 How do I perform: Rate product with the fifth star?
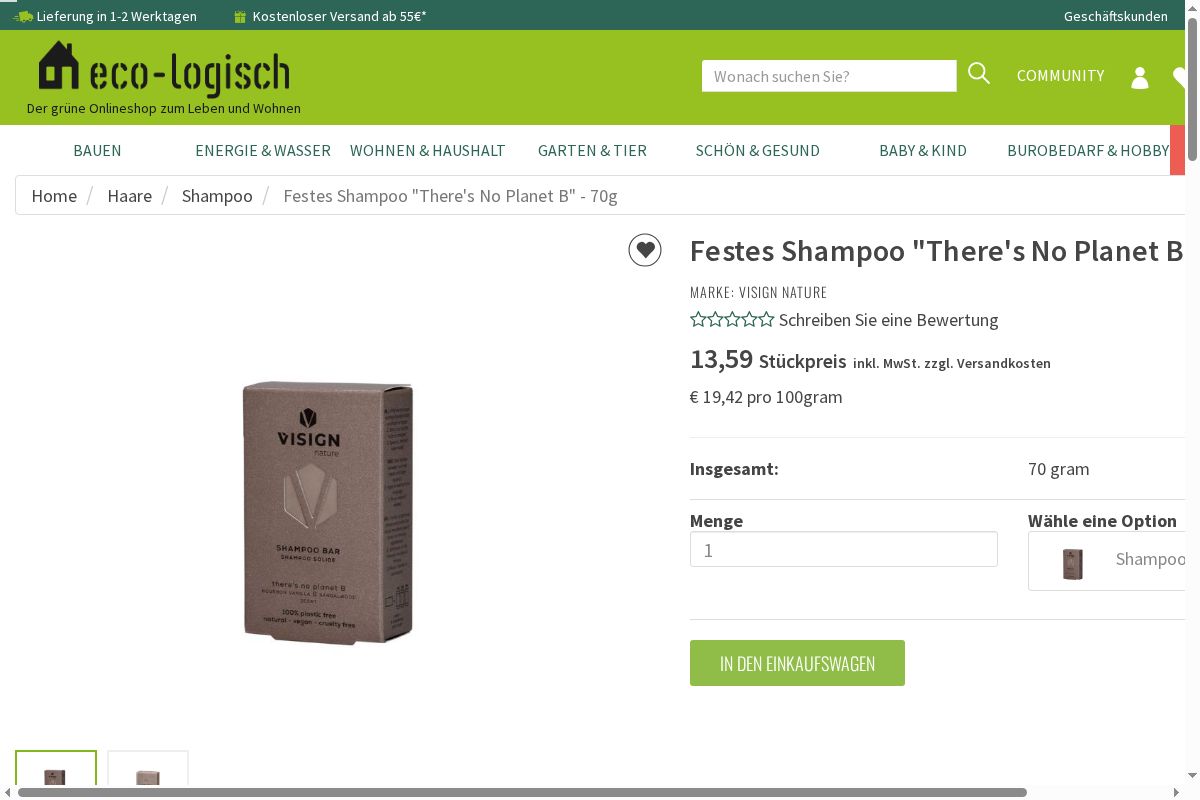tap(766, 320)
